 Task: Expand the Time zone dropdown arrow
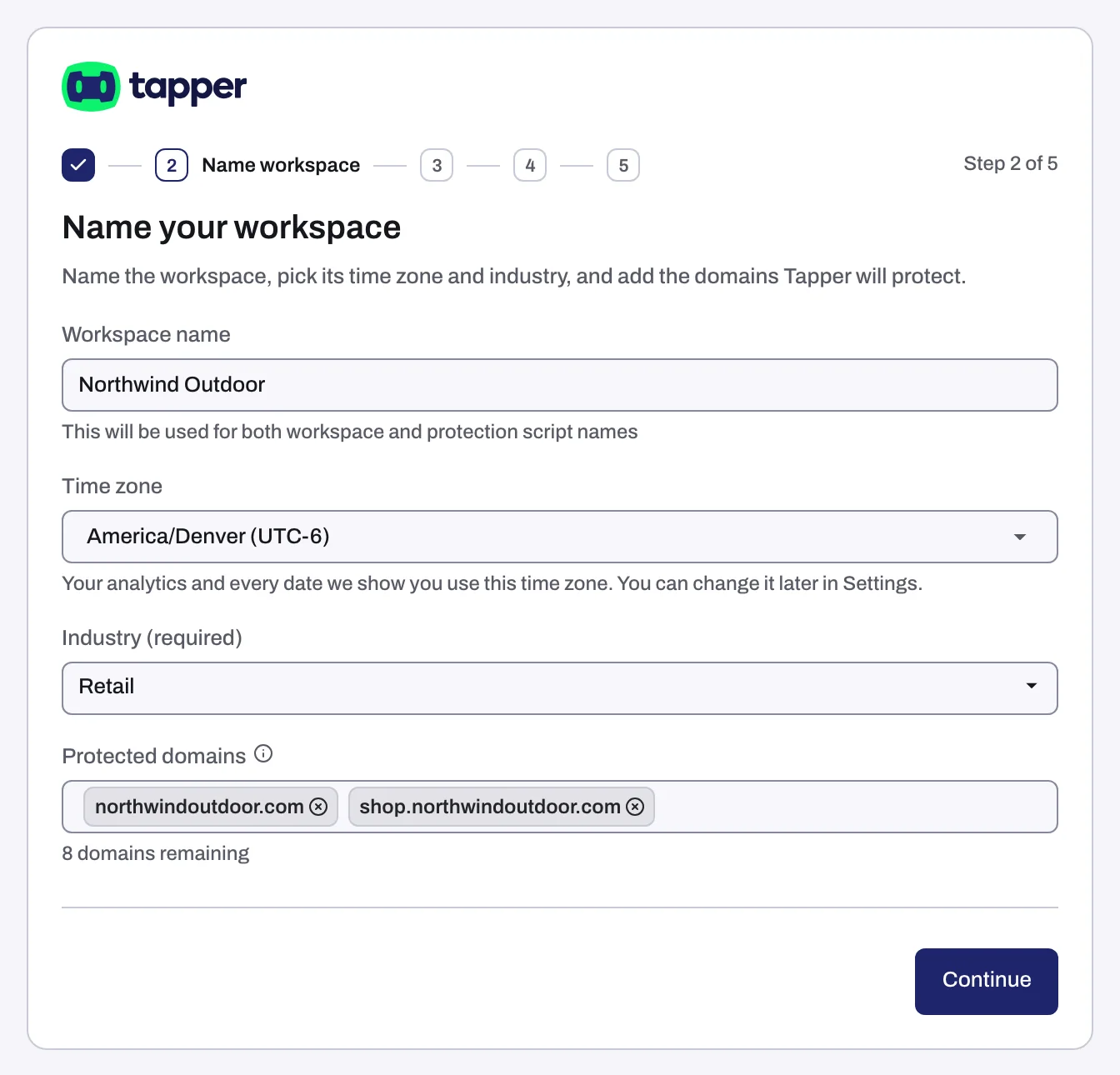(x=1020, y=537)
